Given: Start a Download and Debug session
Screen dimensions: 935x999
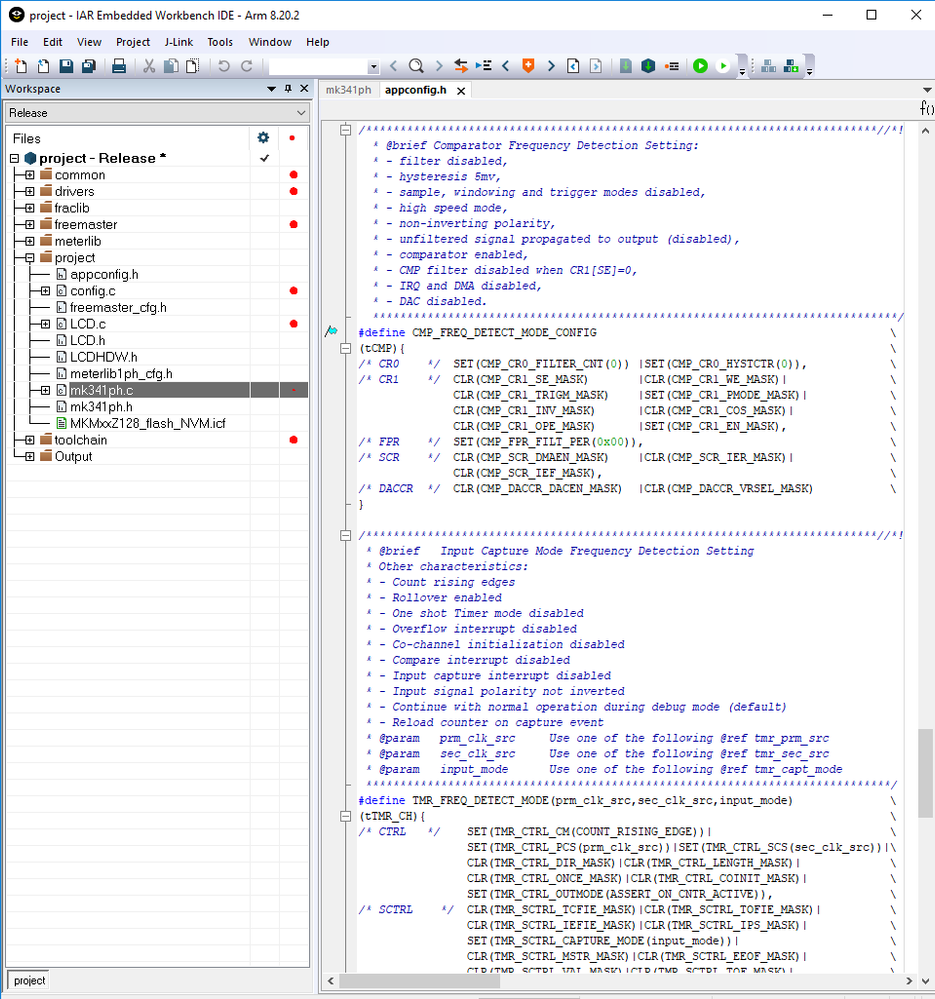Looking at the screenshot, I should [700, 66].
